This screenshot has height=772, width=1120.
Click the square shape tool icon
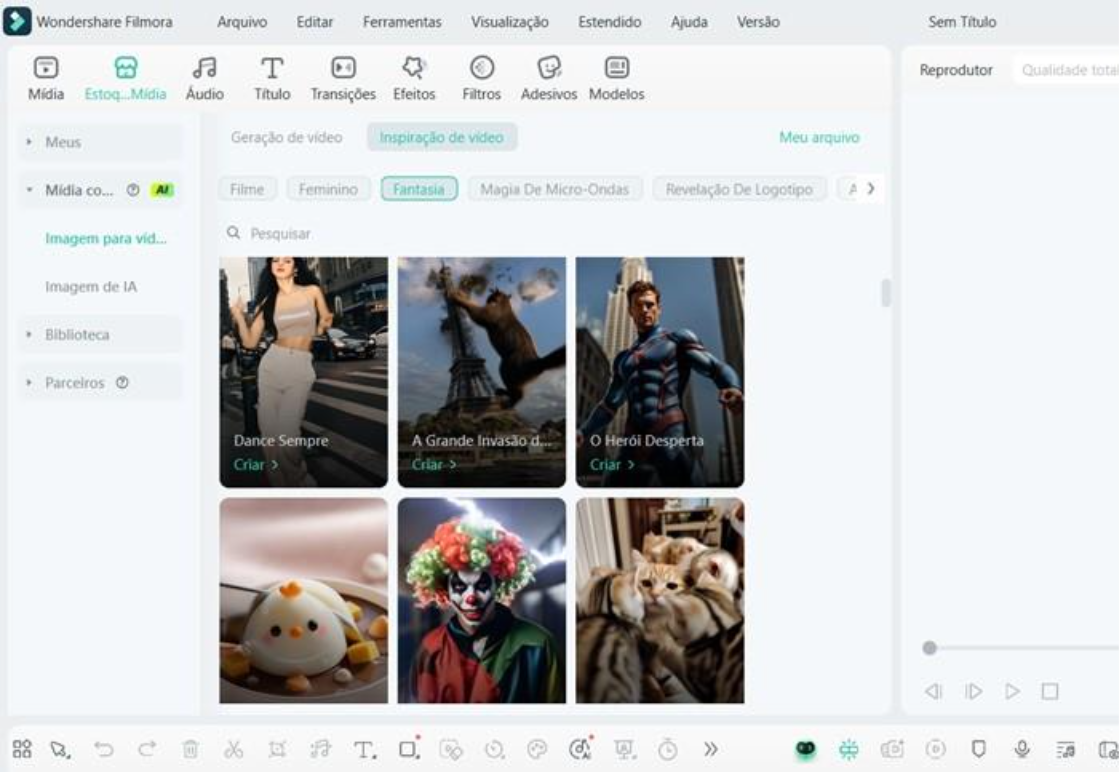point(409,748)
